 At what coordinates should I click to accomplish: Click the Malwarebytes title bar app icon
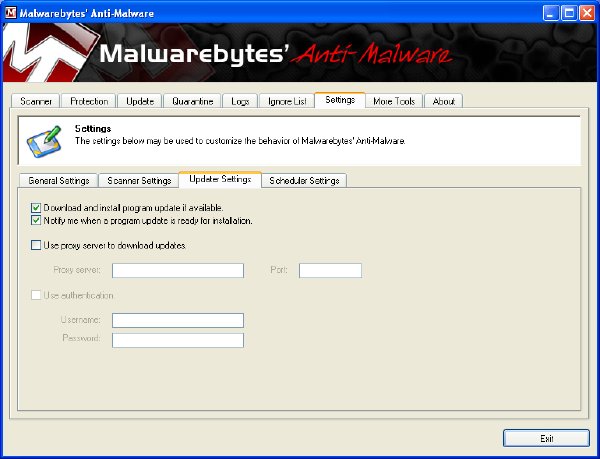[x=11, y=13]
